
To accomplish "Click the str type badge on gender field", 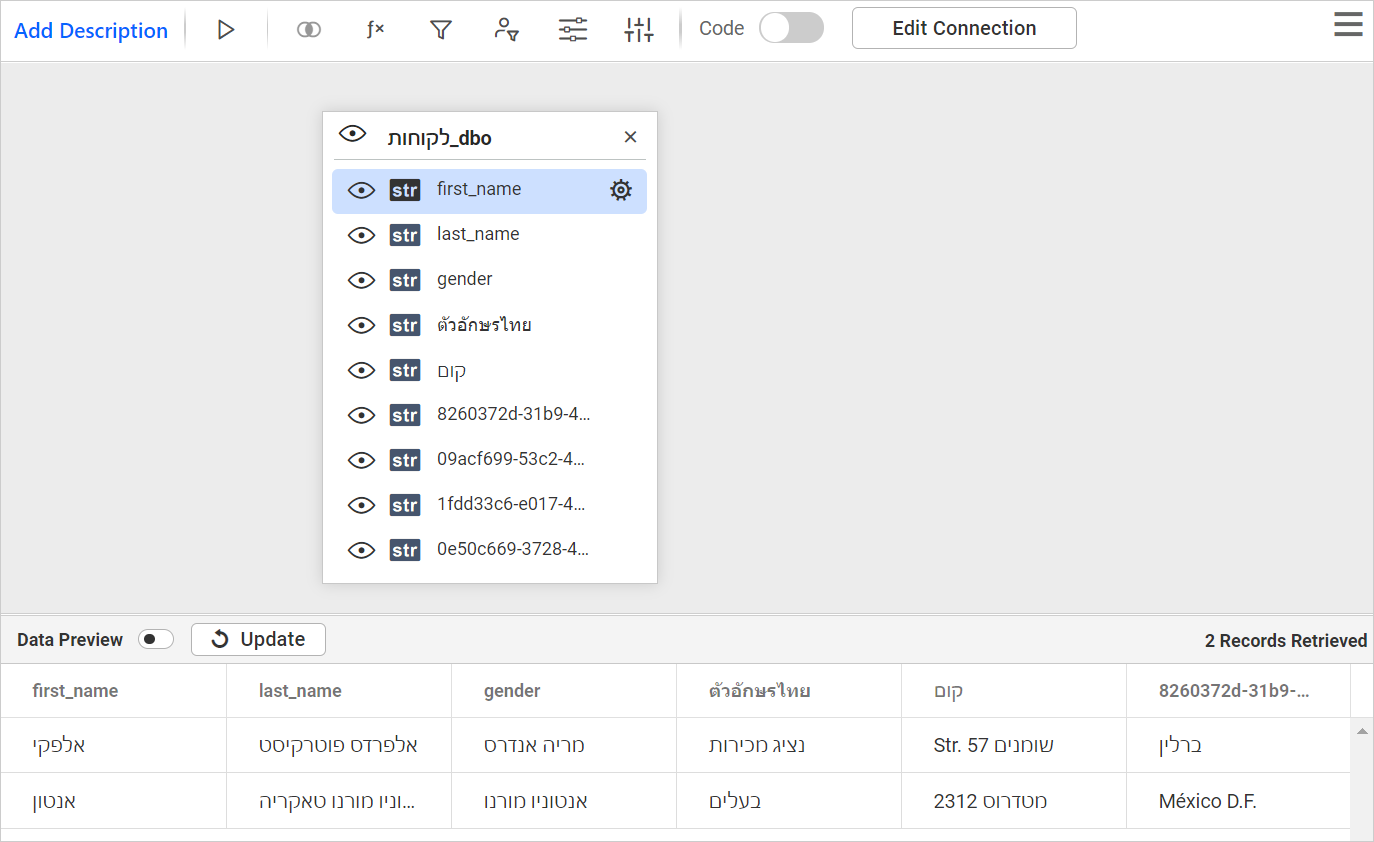I will (x=405, y=279).
